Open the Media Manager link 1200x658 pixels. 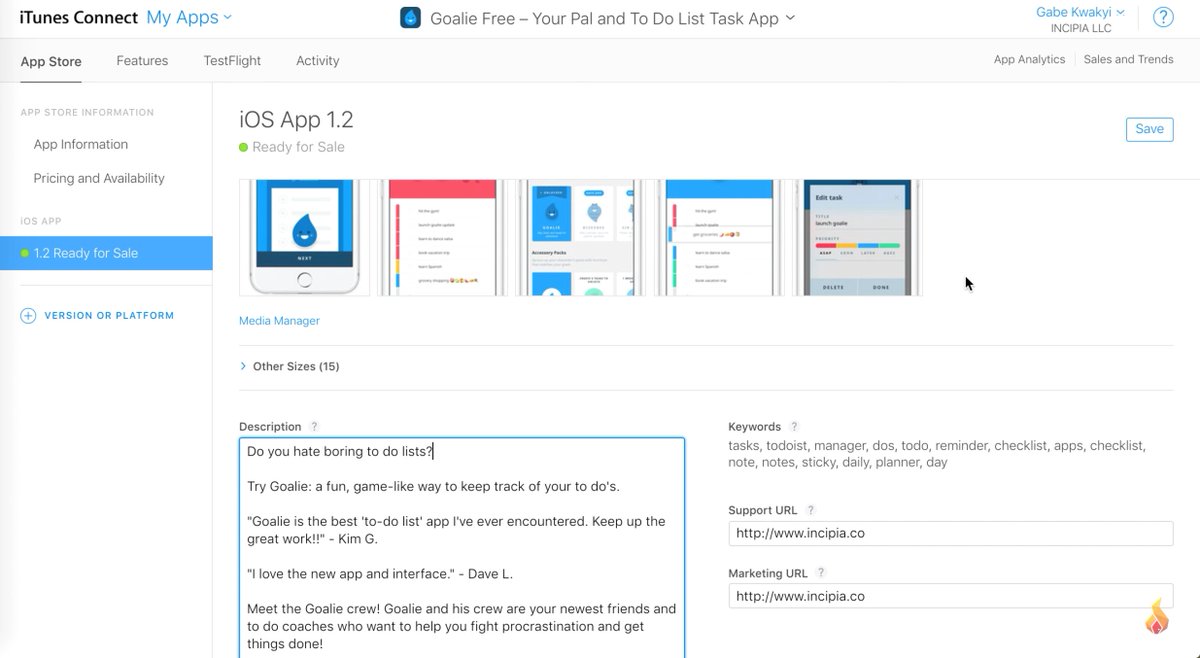(279, 321)
